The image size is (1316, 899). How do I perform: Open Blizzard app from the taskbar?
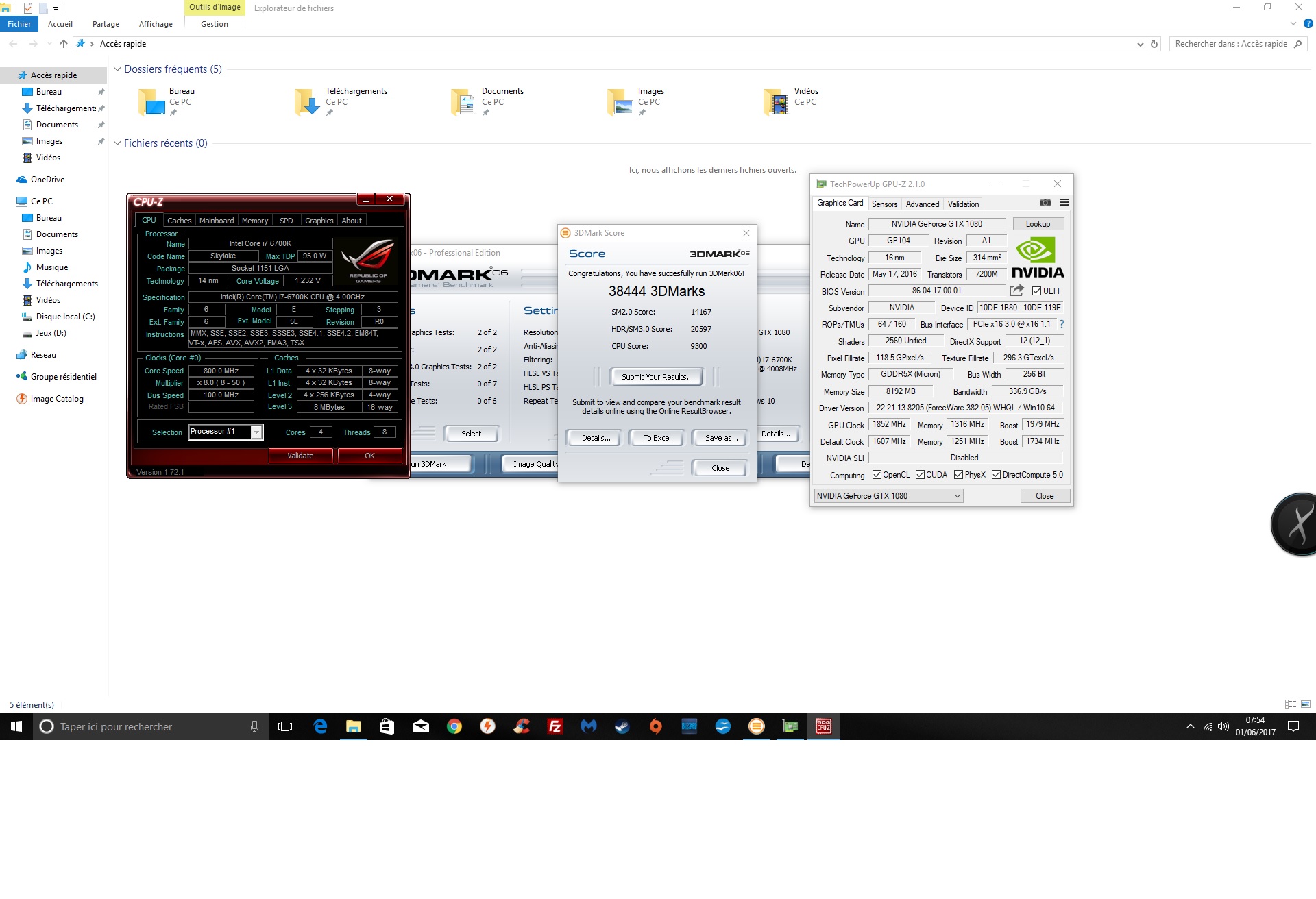(x=690, y=726)
